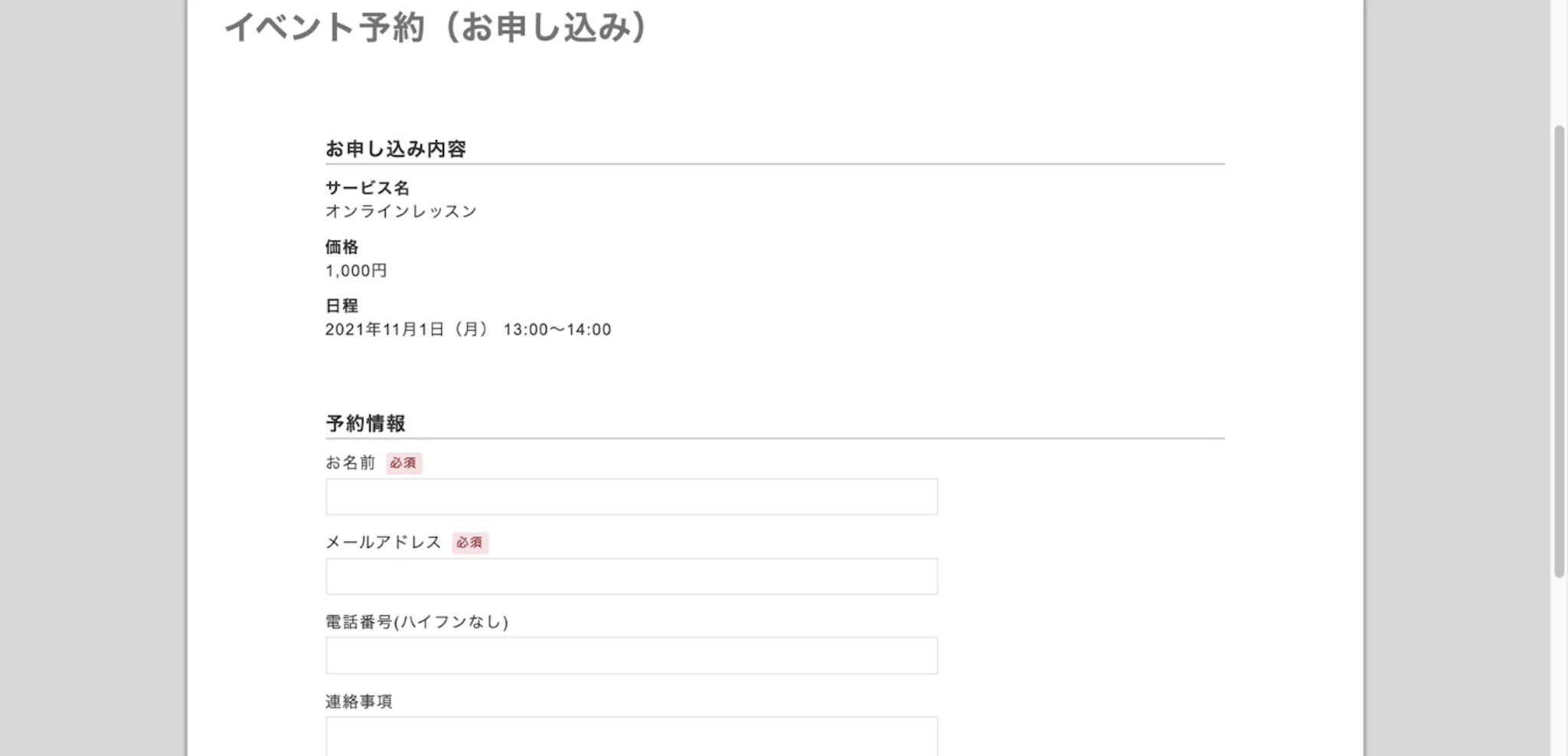The image size is (1568, 756).
Task: Focus the メールアドレス email input field
Action: pos(631,577)
